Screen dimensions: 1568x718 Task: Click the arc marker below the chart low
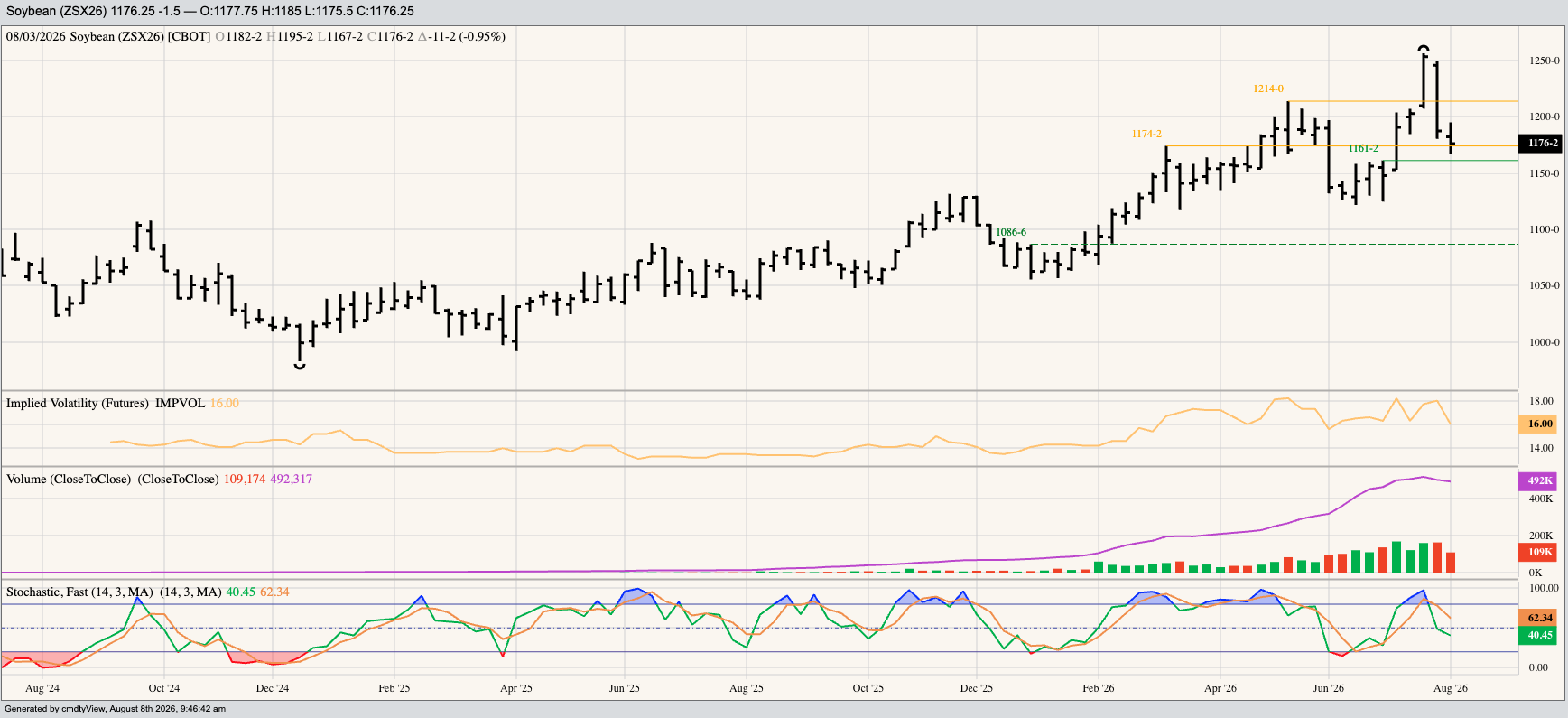[300, 366]
